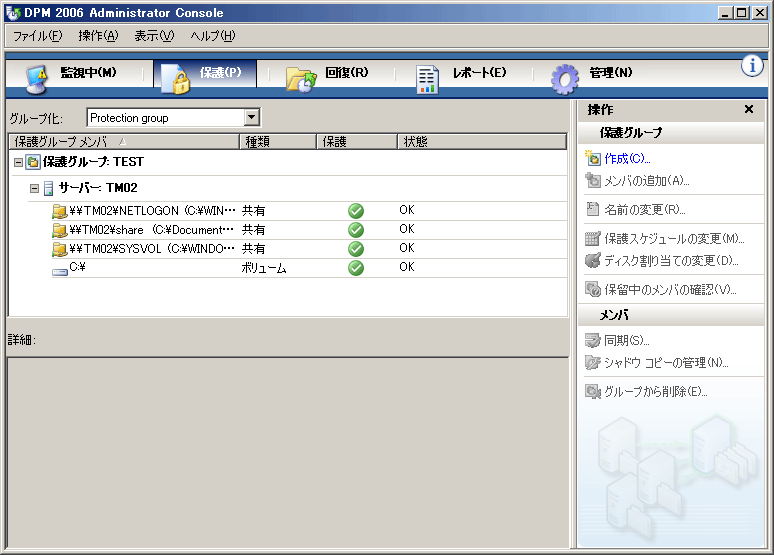Click green check status icon of NETLOGON row
This screenshot has width=774, height=555.
tap(356, 211)
